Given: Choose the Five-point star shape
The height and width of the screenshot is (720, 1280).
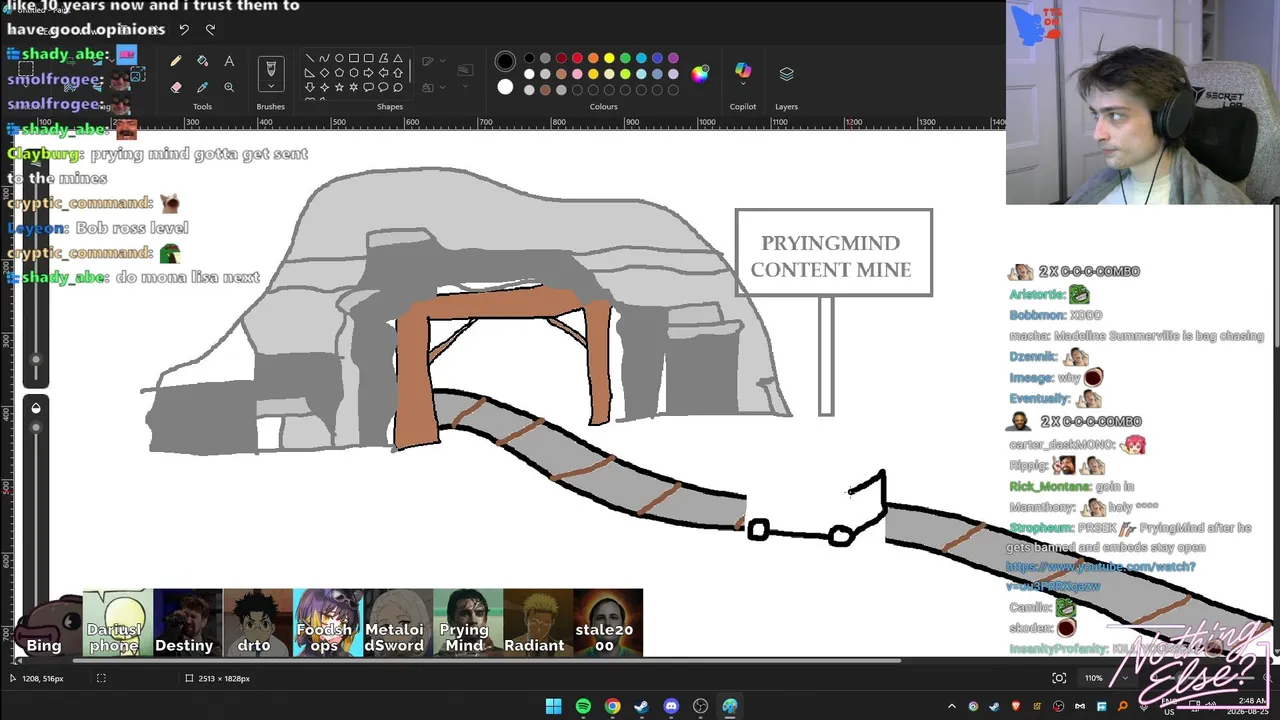Looking at the screenshot, I should coord(339,88).
